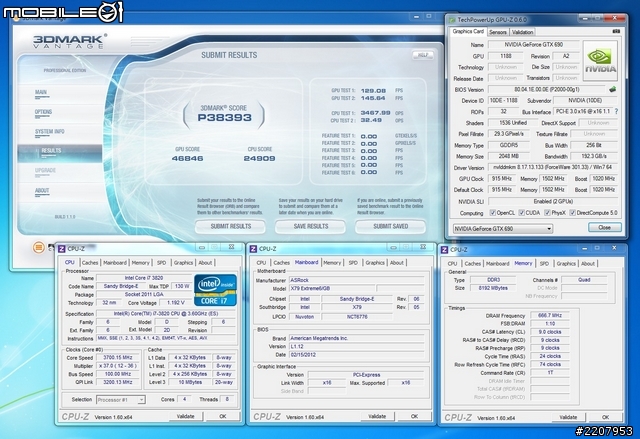The image size is (640, 439).
Task: Click Validate in the Memory CPU-Z window
Action: click(x=568, y=417)
